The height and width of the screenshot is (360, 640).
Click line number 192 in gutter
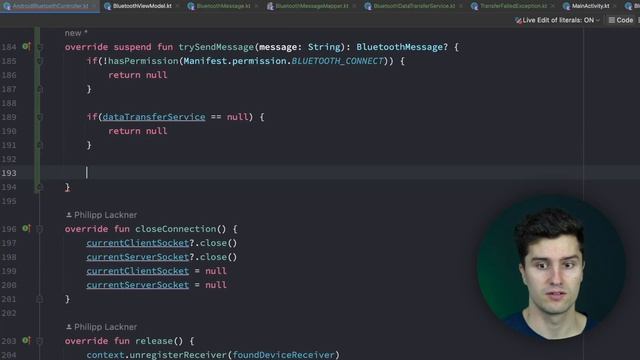(x=9, y=159)
